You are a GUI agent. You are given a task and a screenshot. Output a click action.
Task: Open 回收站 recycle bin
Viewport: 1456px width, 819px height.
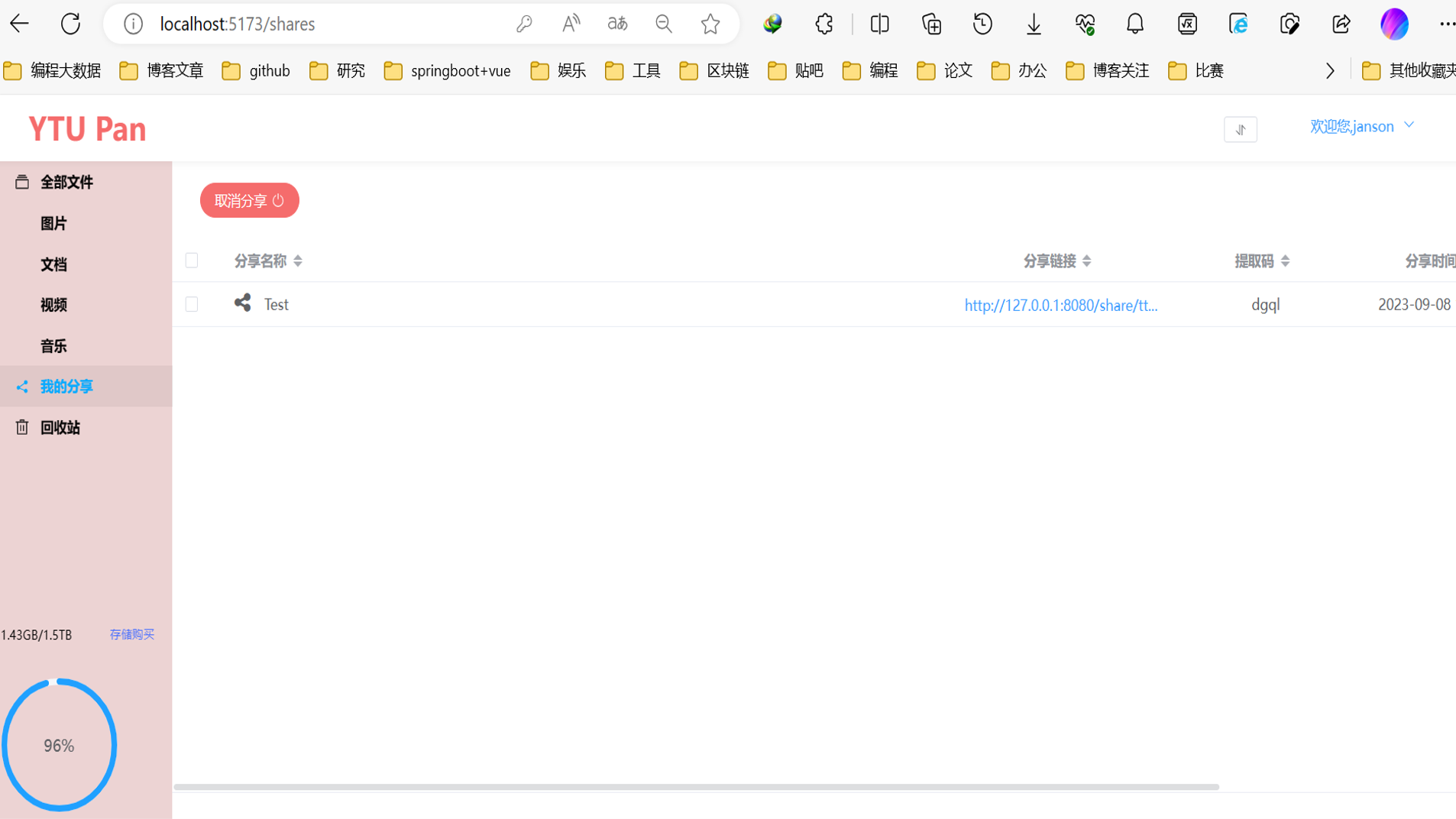tap(86, 428)
